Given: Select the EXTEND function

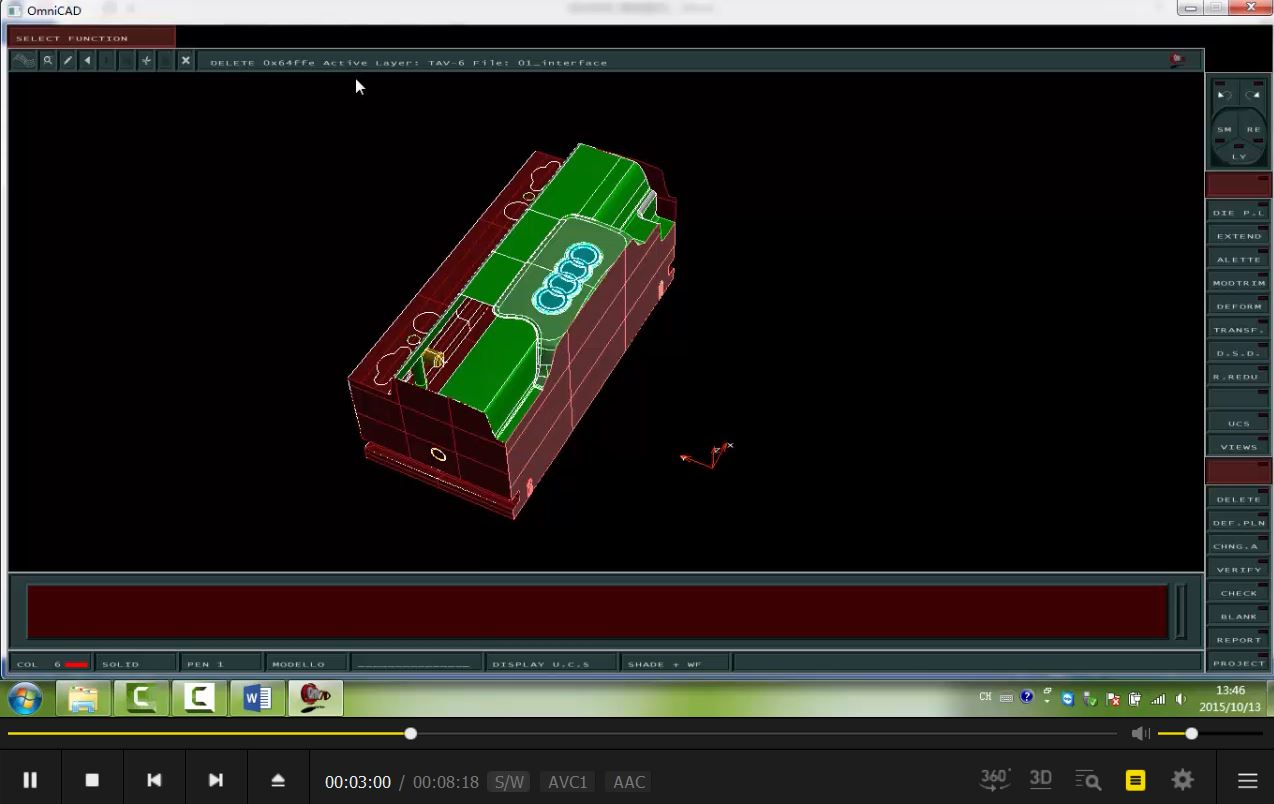Looking at the screenshot, I should (1239, 236).
